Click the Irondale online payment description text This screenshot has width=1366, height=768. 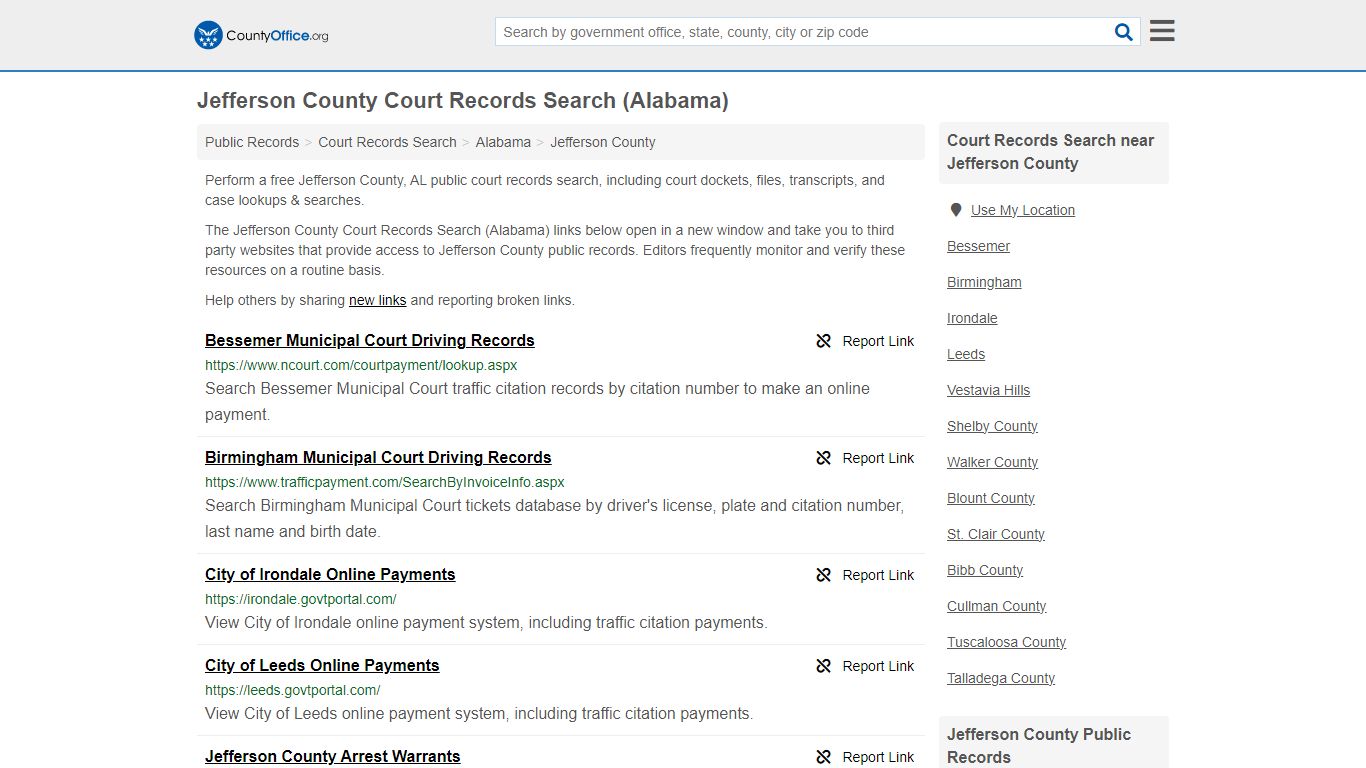coord(486,622)
